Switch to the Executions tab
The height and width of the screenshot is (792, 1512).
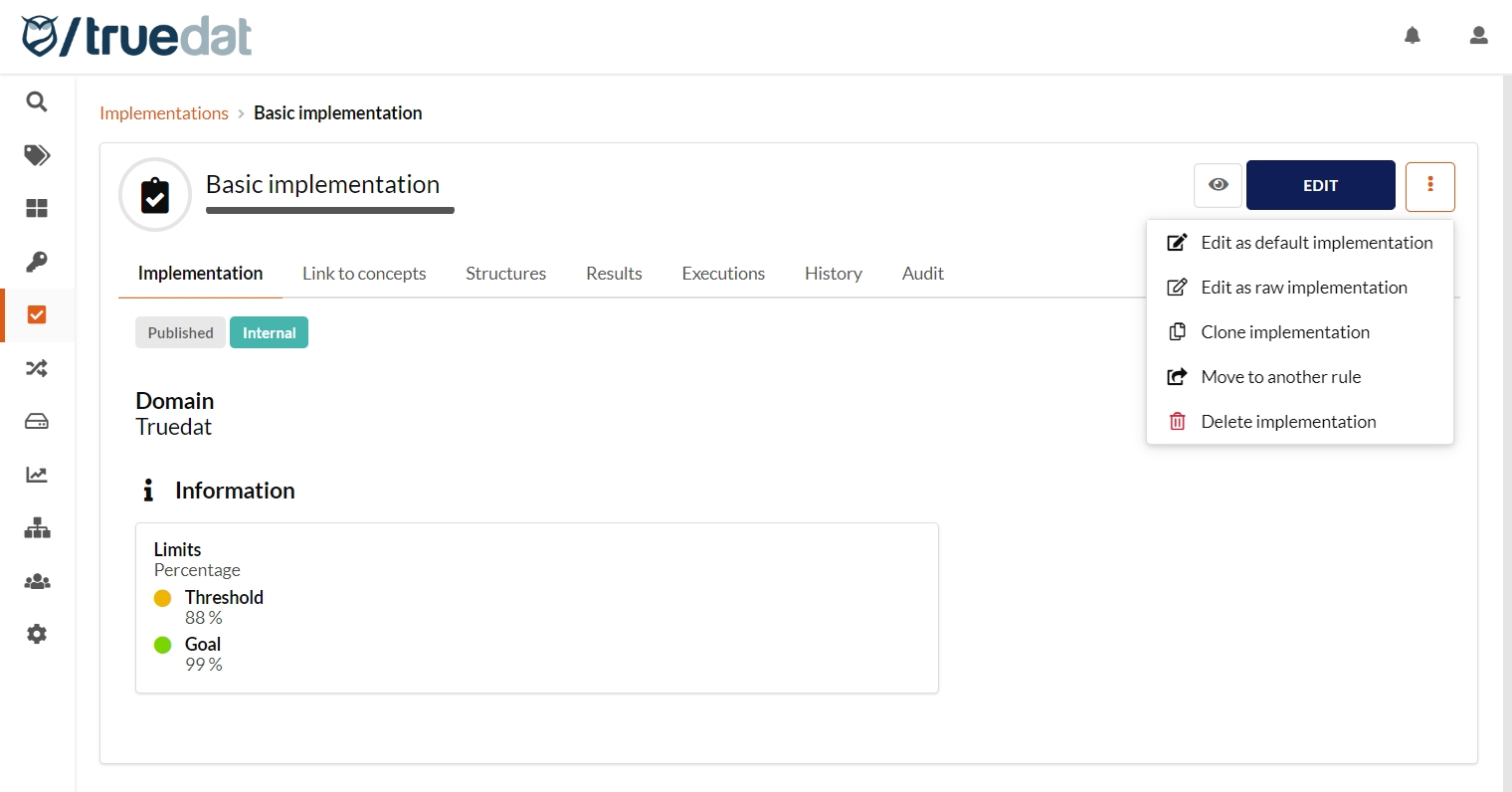723,274
